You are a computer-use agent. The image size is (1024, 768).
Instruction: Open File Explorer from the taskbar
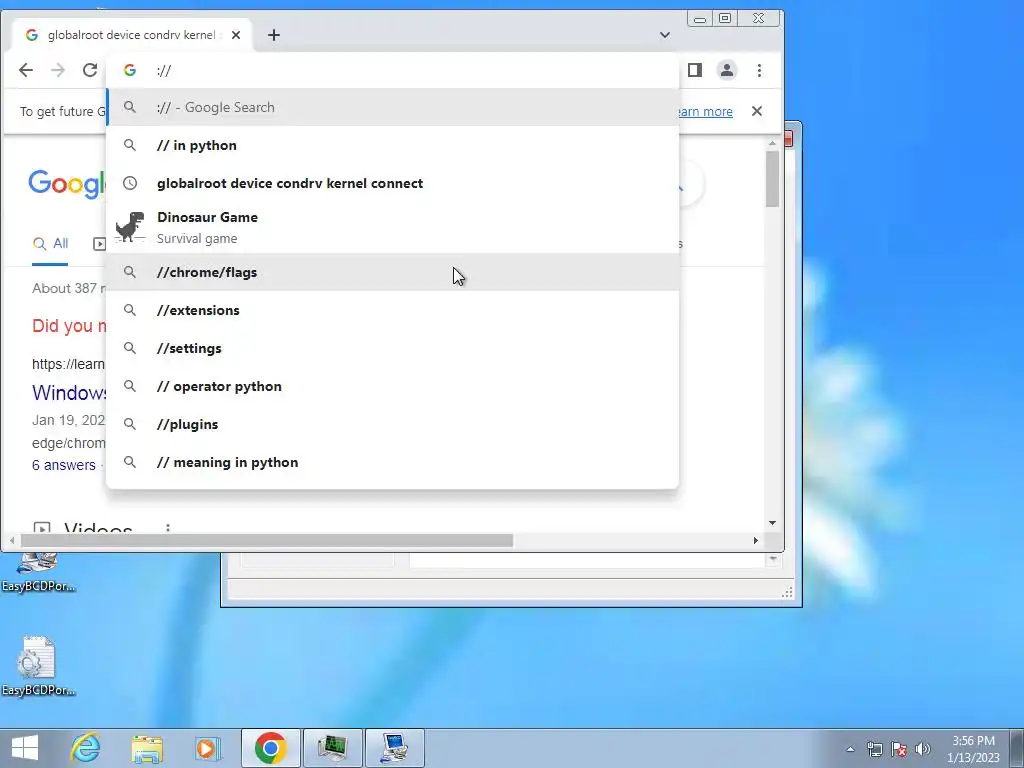pyautogui.click(x=147, y=748)
